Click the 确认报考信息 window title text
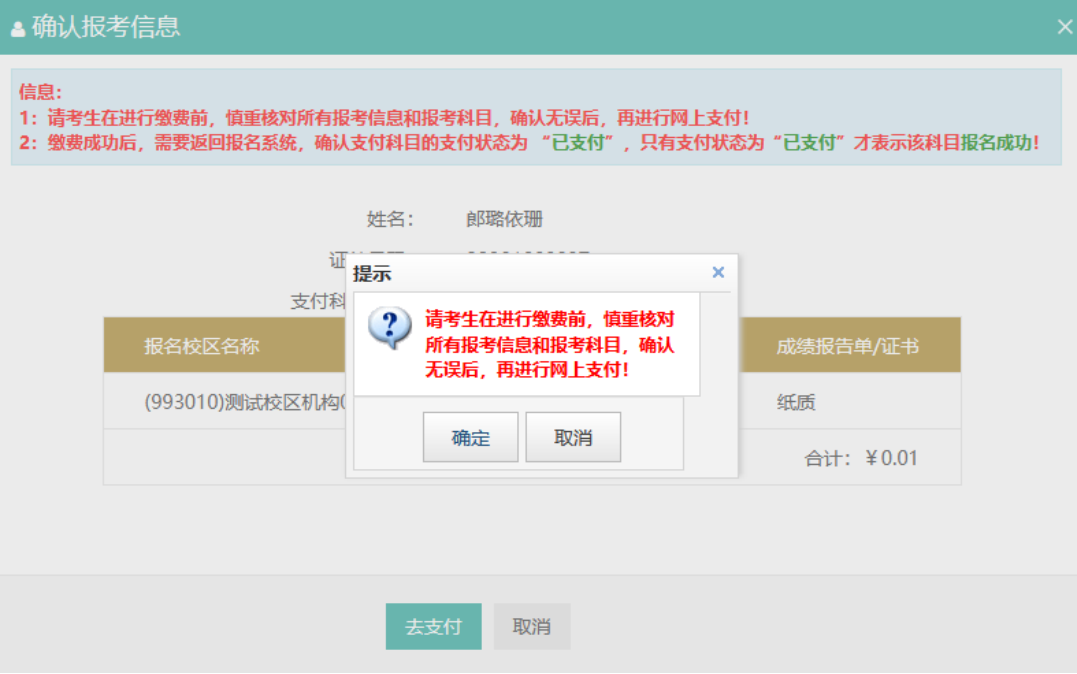Screen dimensions: 1077x674 (x=106, y=27)
